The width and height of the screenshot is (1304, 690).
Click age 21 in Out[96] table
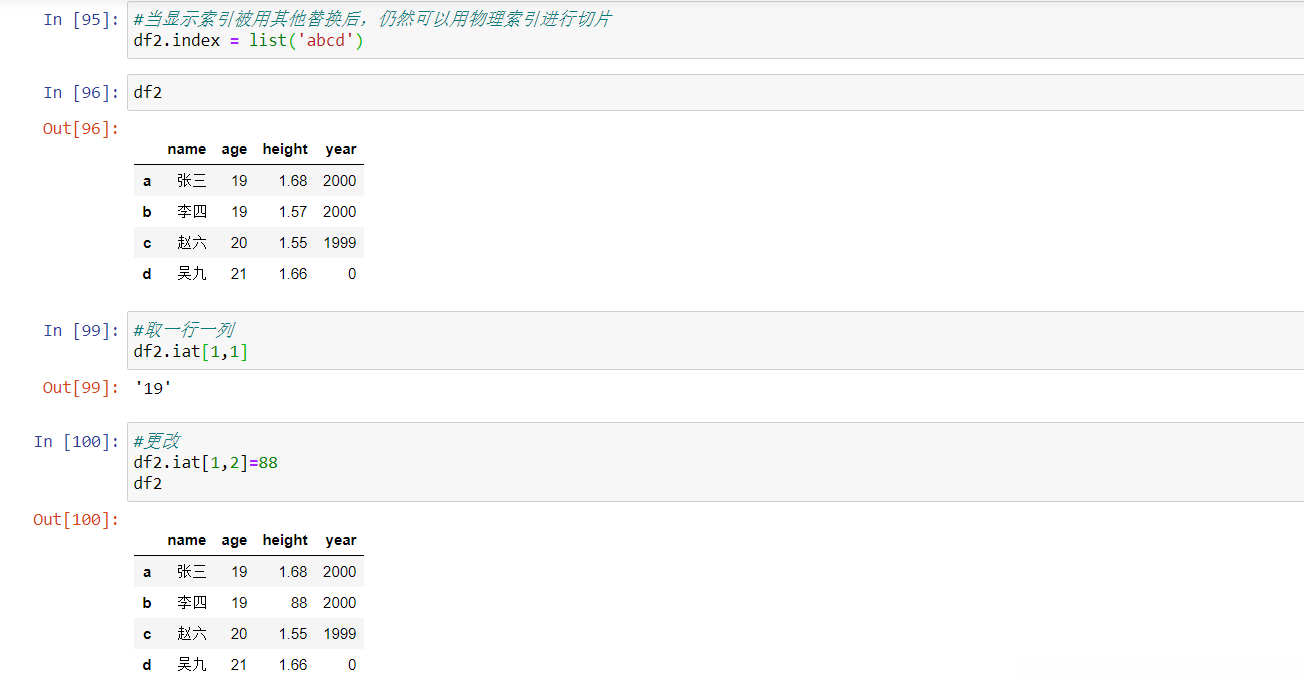[239, 274]
